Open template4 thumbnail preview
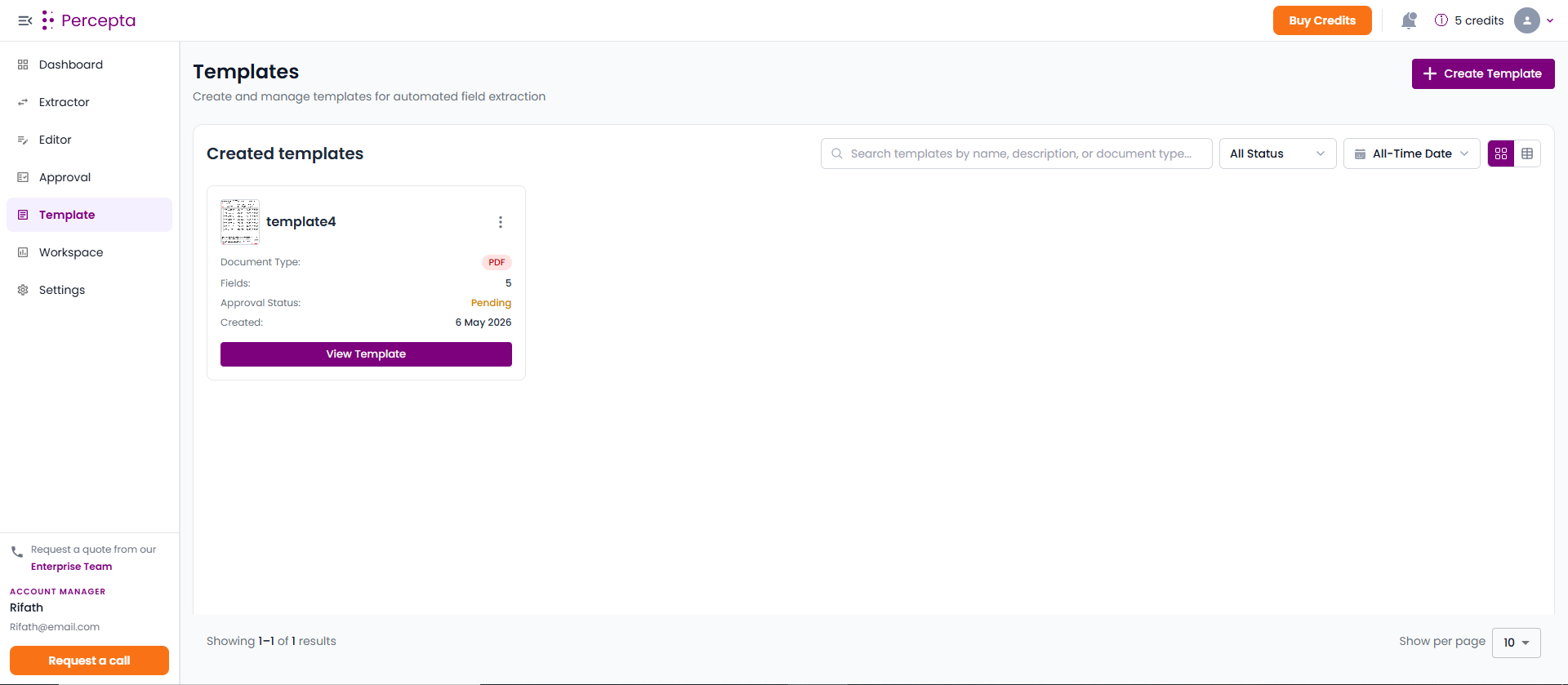This screenshot has width=1568, height=685. point(240,221)
